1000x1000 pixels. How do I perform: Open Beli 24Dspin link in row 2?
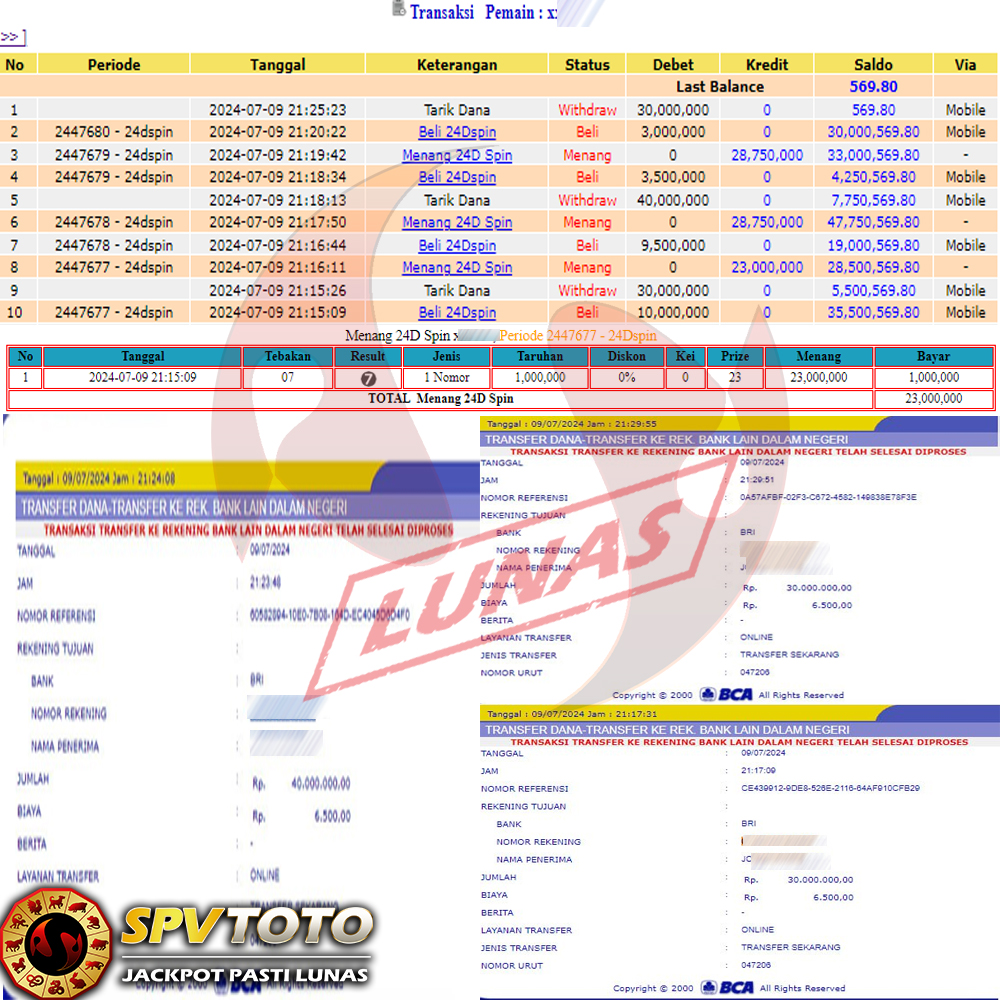point(457,132)
